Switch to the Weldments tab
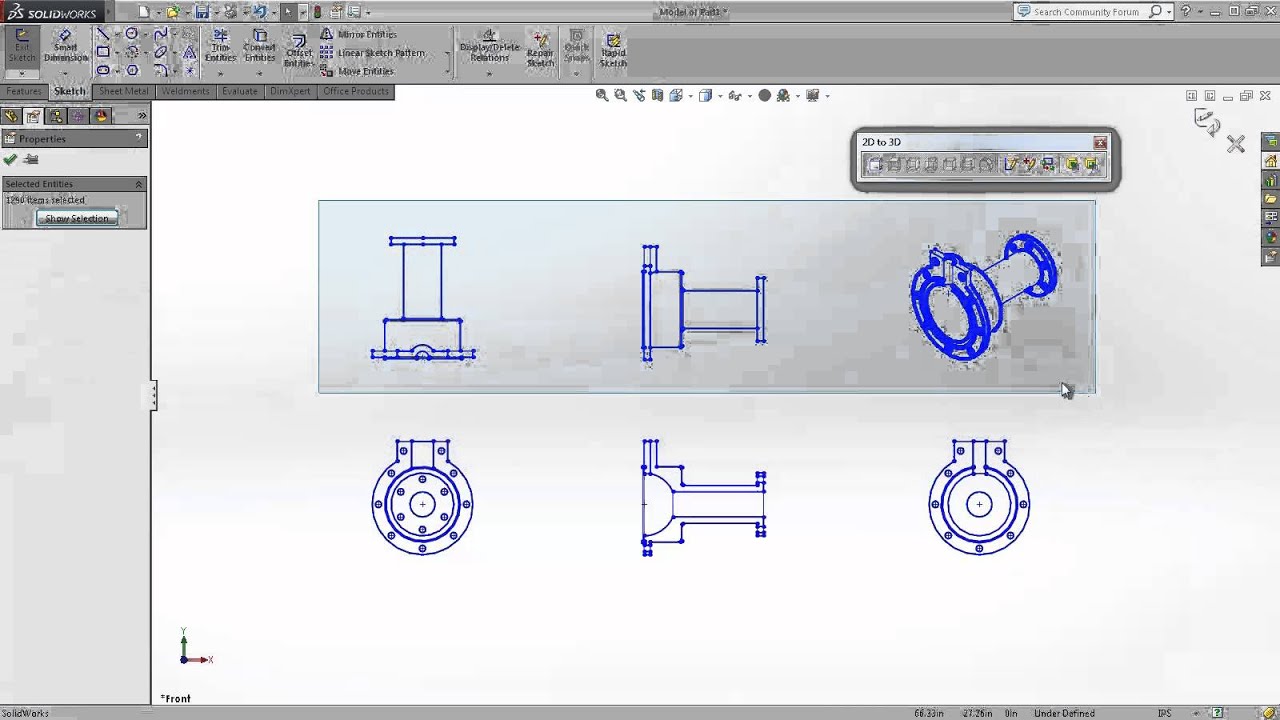This screenshot has height=720, width=1280. 185,91
